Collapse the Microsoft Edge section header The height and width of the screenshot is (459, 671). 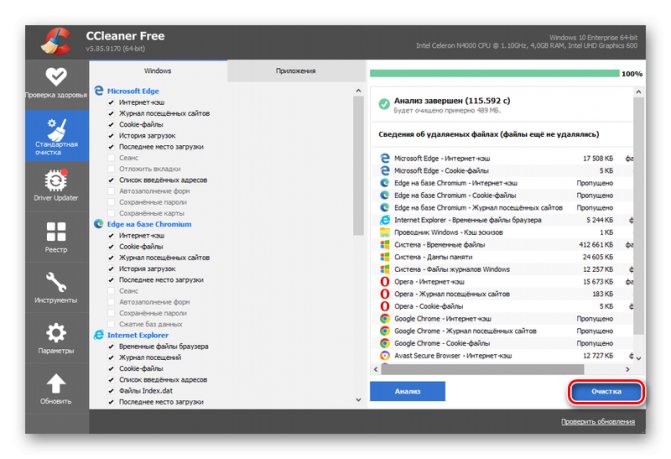tap(133, 91)
